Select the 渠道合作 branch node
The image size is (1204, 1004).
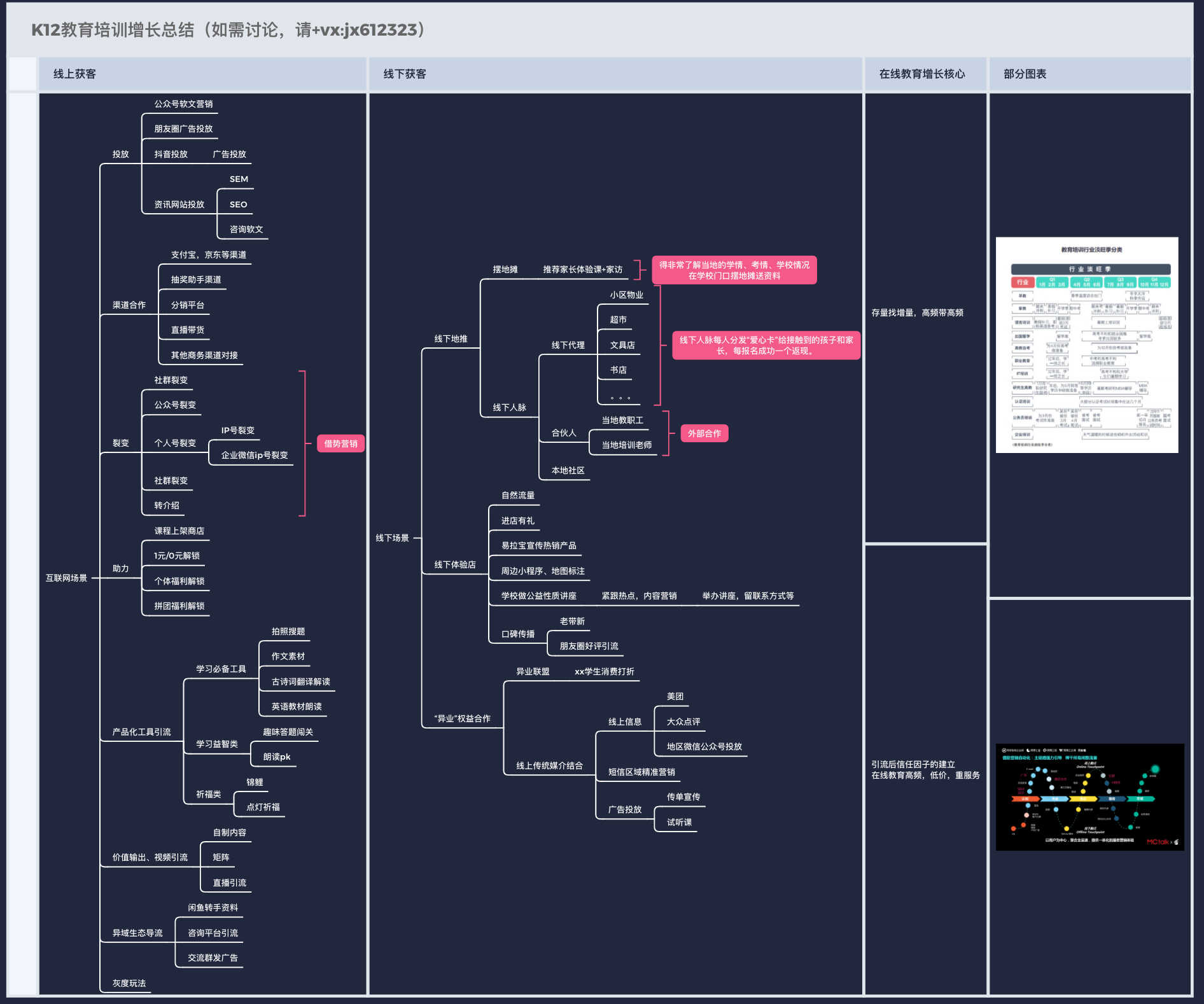129,305
